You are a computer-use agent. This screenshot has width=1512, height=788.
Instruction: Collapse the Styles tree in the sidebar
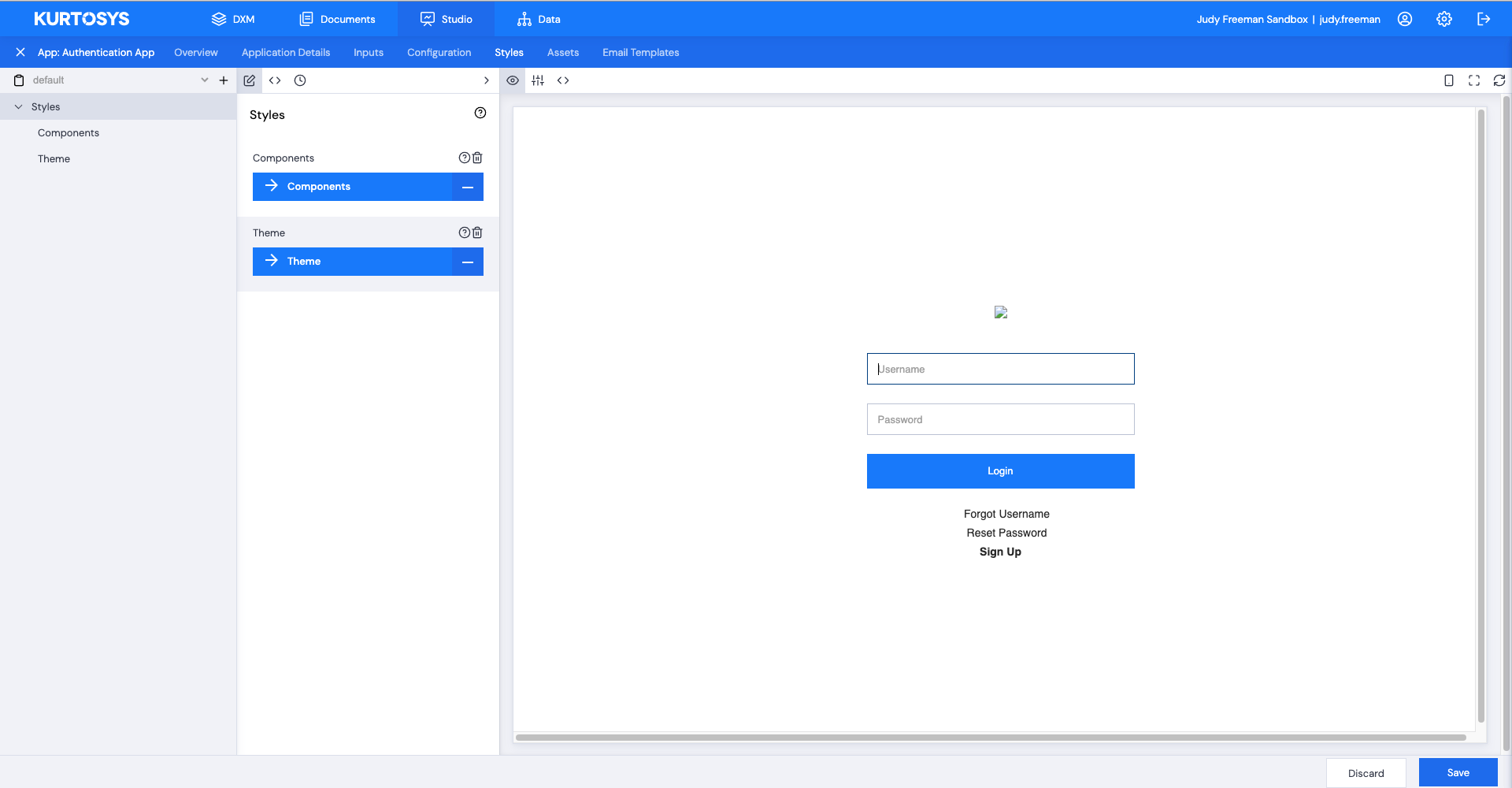(x=17, y=106)
